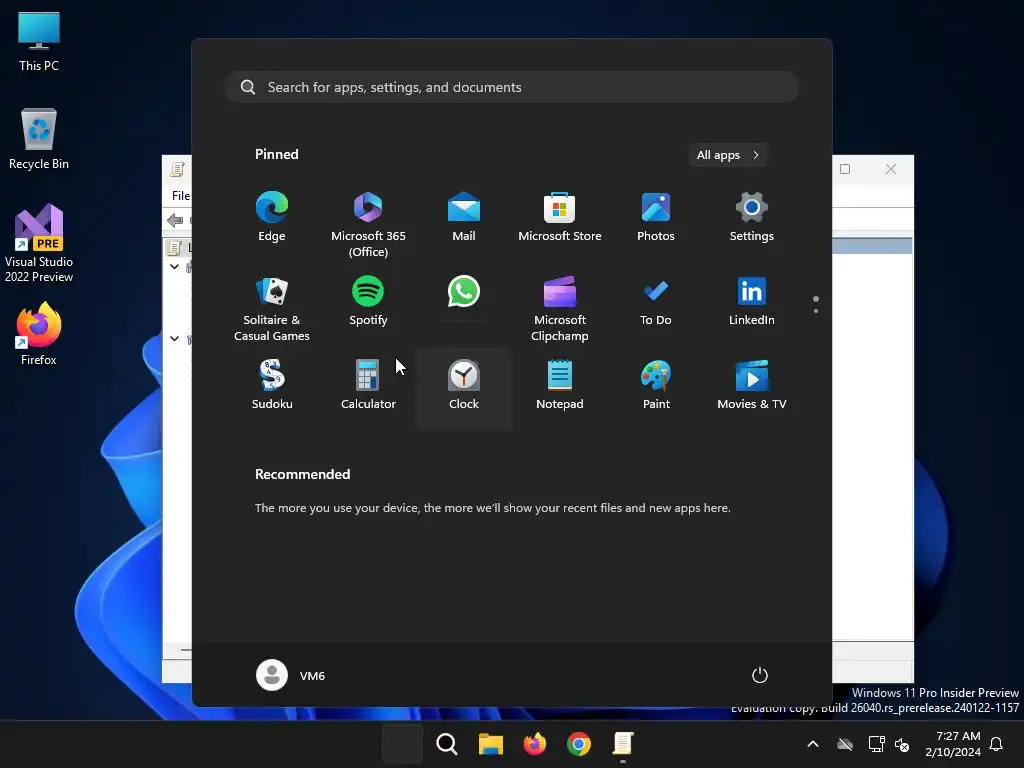This screenshot has width=1024, height=768.
Task: Open Google Chrome from taskbar
Action: click(579, 744)
